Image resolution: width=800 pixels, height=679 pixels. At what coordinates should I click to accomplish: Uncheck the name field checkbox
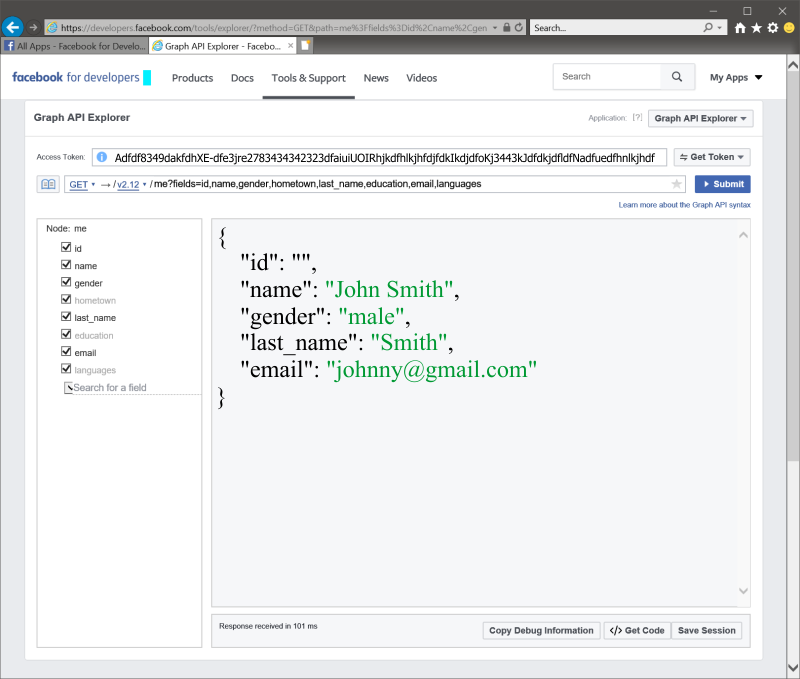click(66, 265)
